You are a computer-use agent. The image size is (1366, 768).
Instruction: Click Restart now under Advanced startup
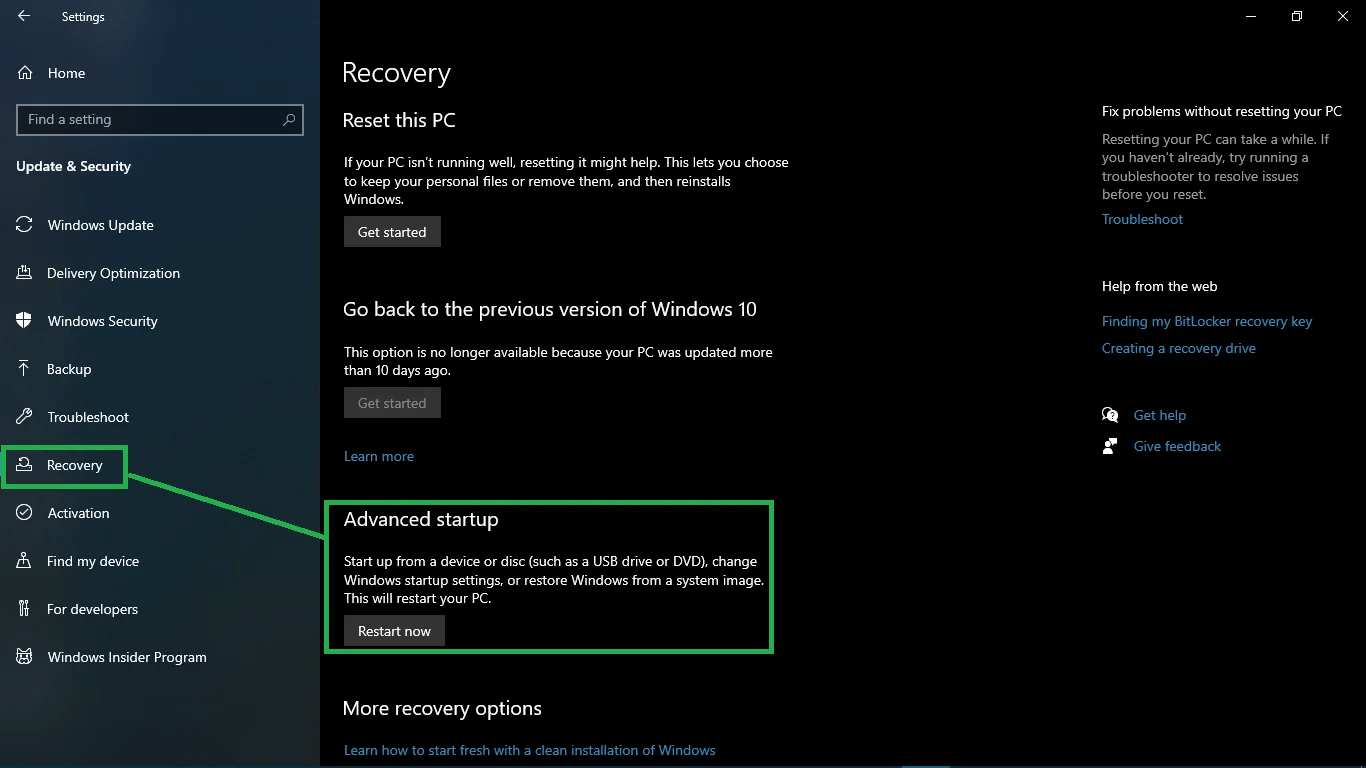click(394, 631)
